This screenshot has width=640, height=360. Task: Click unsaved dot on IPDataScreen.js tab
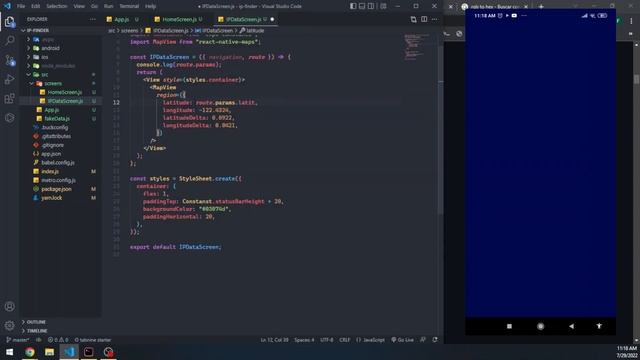coord(272,19)
